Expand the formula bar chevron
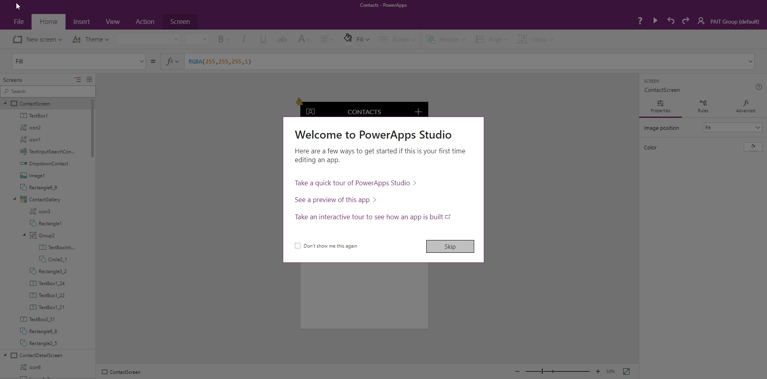 (x=751, y=62)
